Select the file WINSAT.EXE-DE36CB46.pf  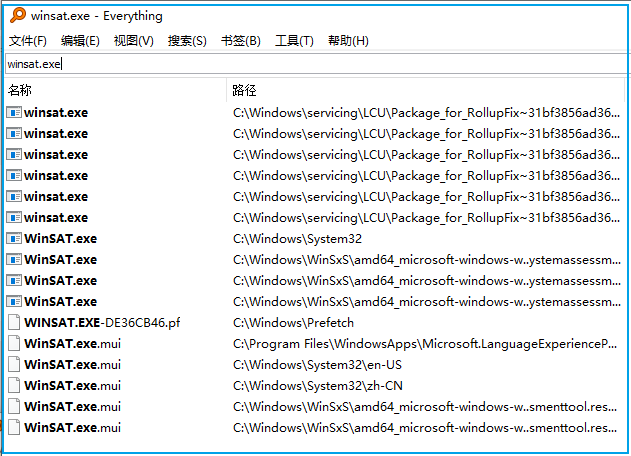102,322
